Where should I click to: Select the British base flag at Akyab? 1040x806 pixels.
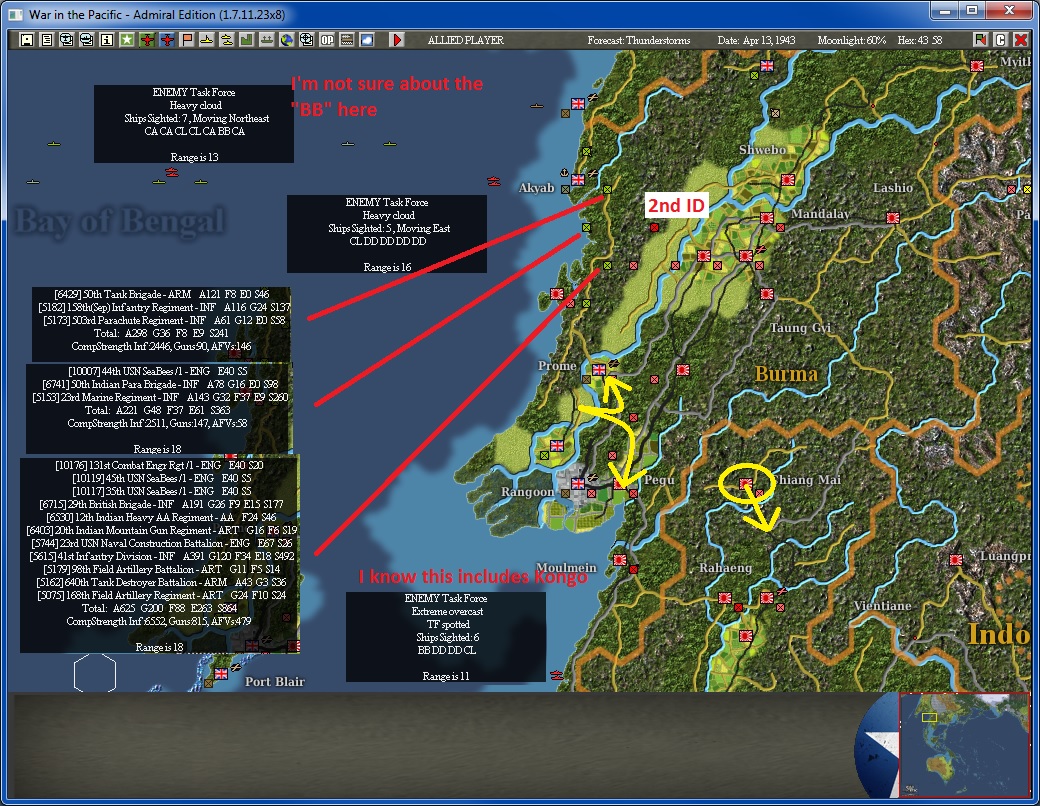click(x=578, y=179)
